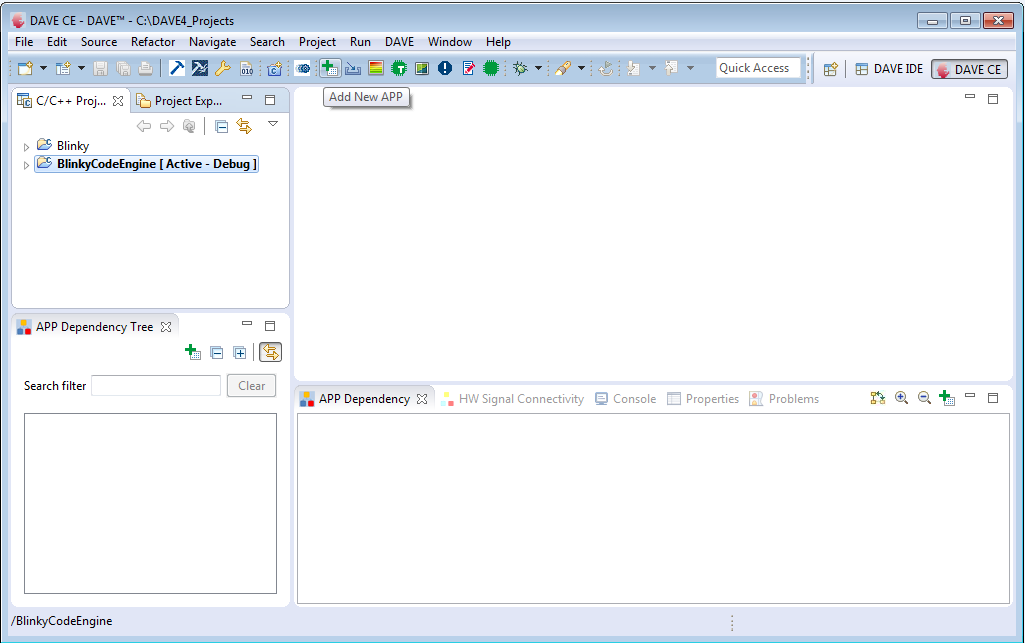Select the DAVE CE perspective button
This screenshot has width=1025, height=644.
[969, 69]
